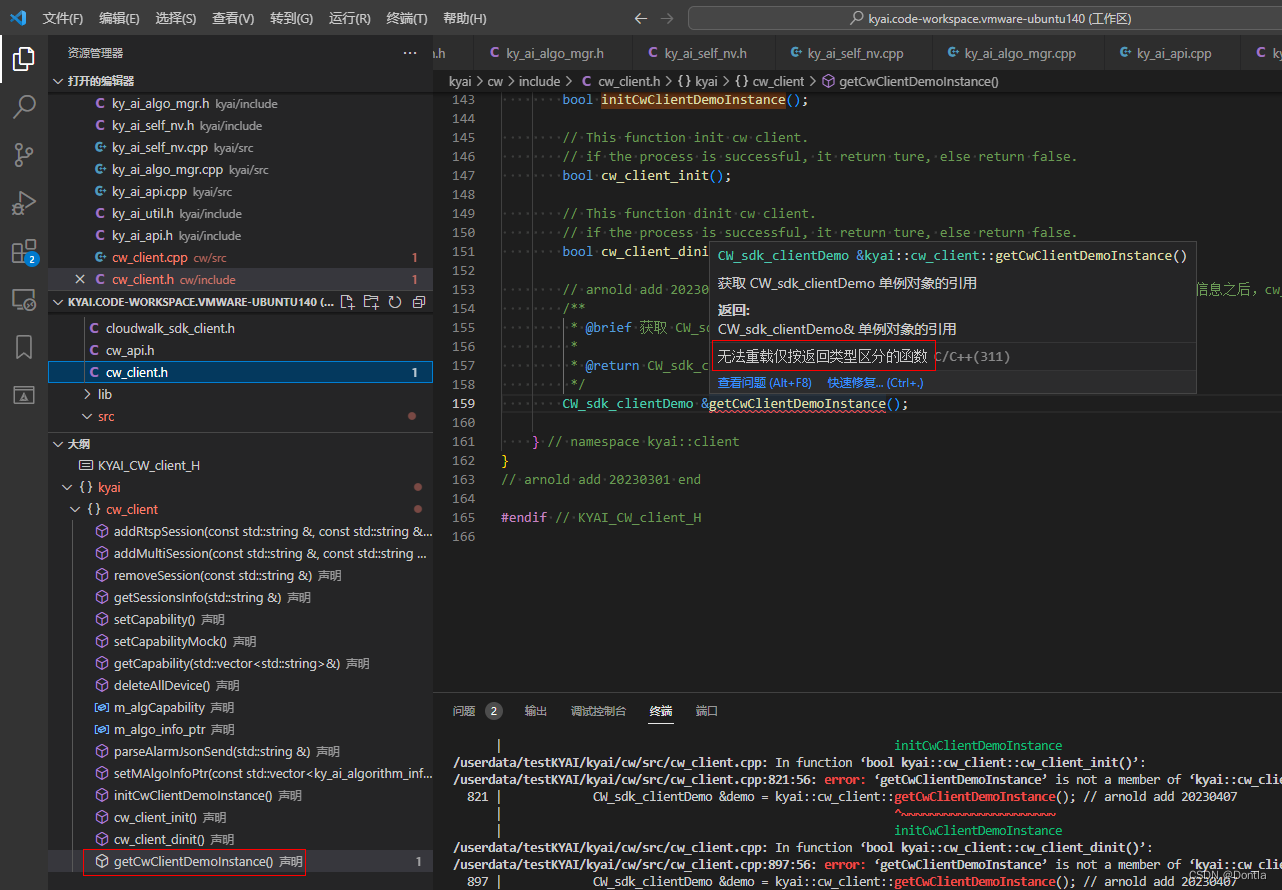
Task: Click the workspace search box in title bar
Action: click(990, 19)
